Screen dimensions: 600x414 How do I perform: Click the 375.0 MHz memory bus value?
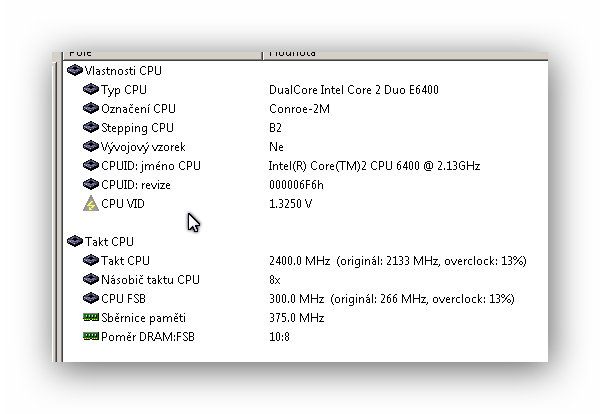[297, 318]
